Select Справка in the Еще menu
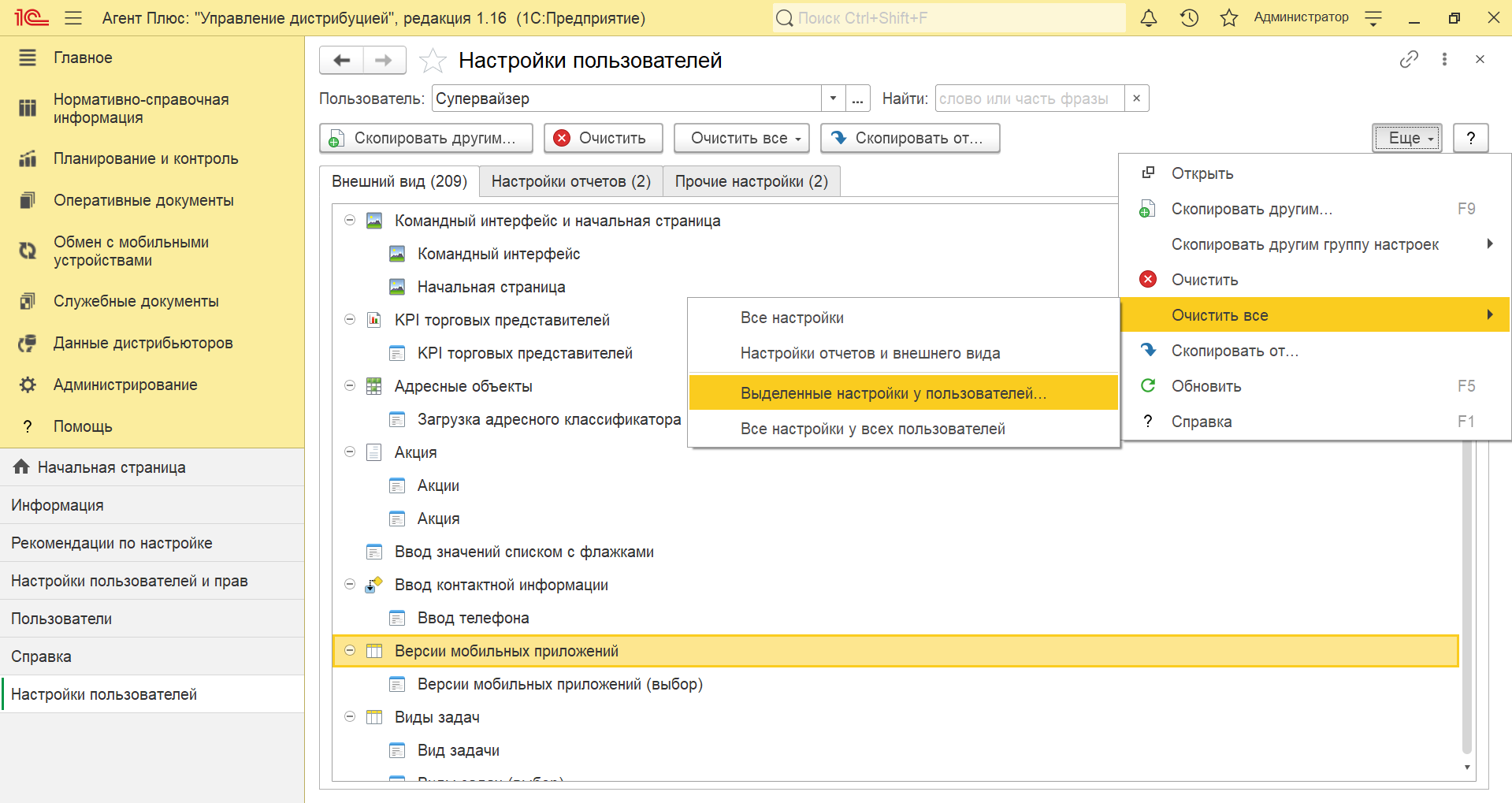Screen dimensions: 1512x803 (x=1315, y=422)
